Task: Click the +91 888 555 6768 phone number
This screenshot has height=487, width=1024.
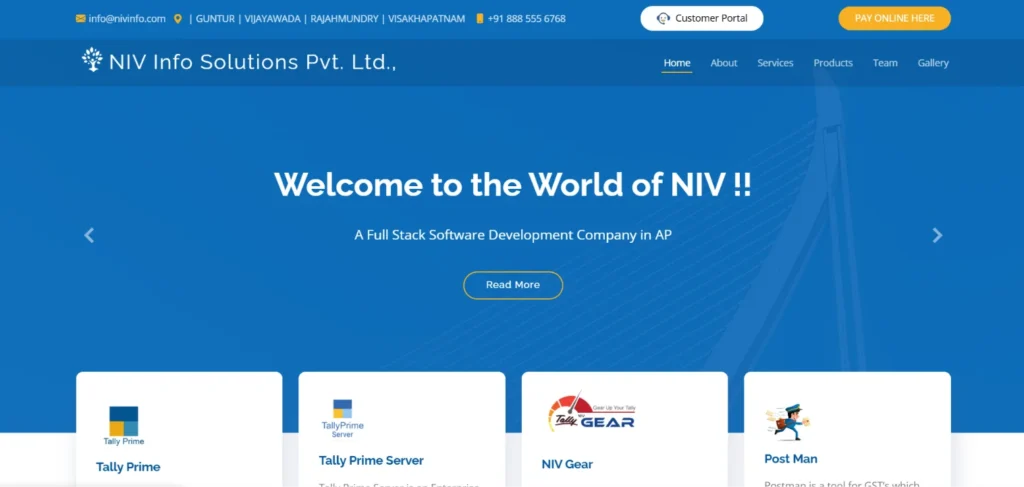Action: 526,18
